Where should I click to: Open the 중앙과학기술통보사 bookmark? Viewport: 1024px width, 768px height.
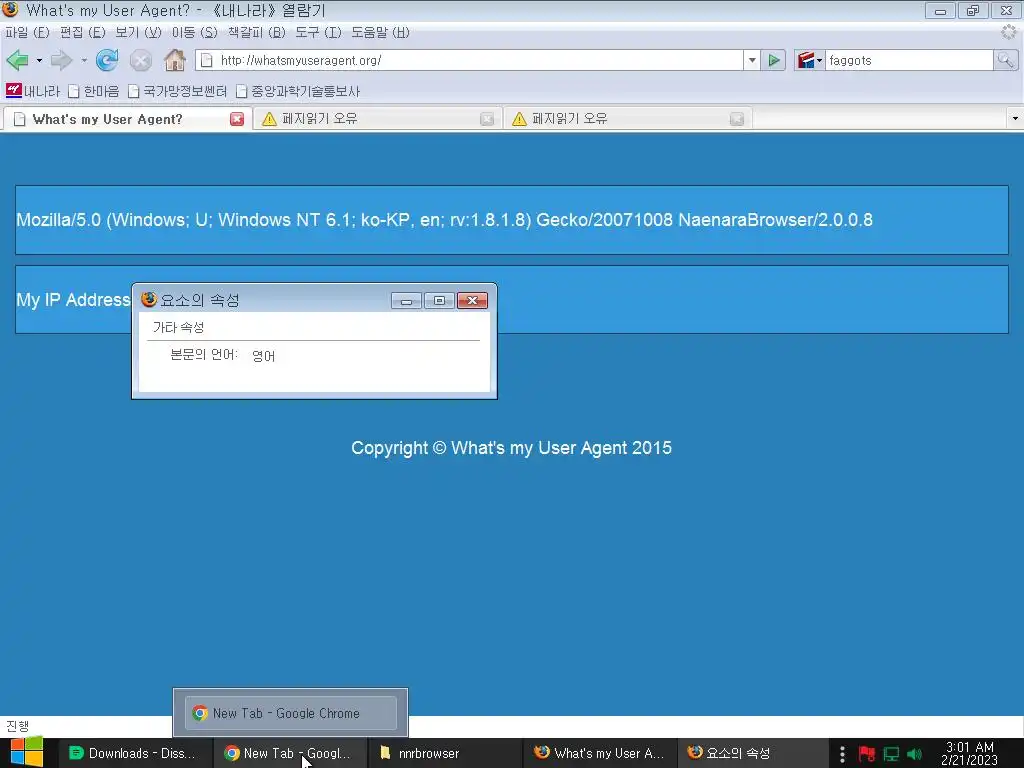pyautogui.click(x=298, y=91)
